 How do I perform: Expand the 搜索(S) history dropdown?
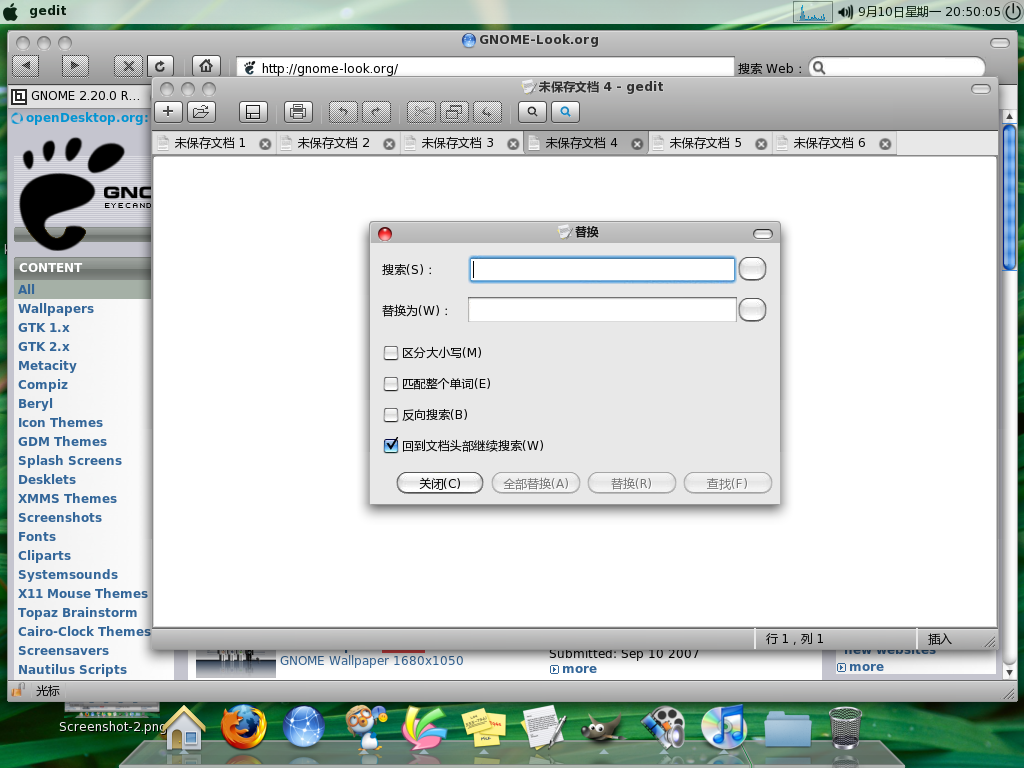point(752,269)
